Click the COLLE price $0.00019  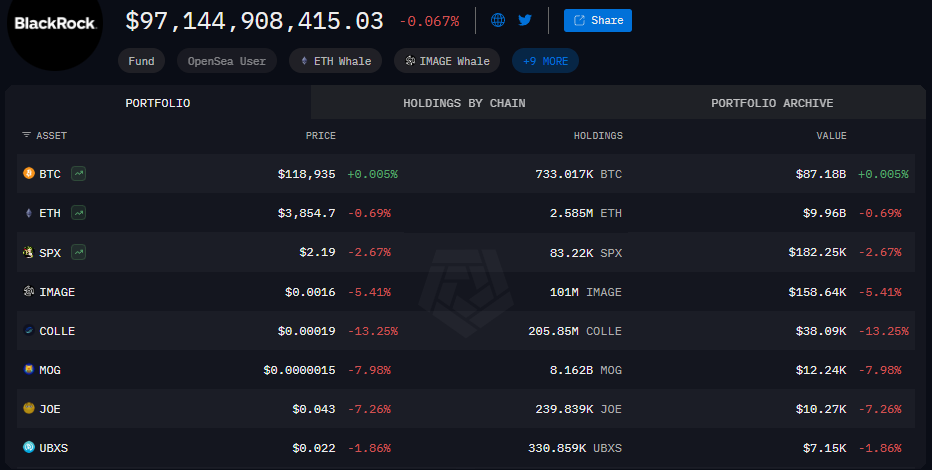click(306, 331)
